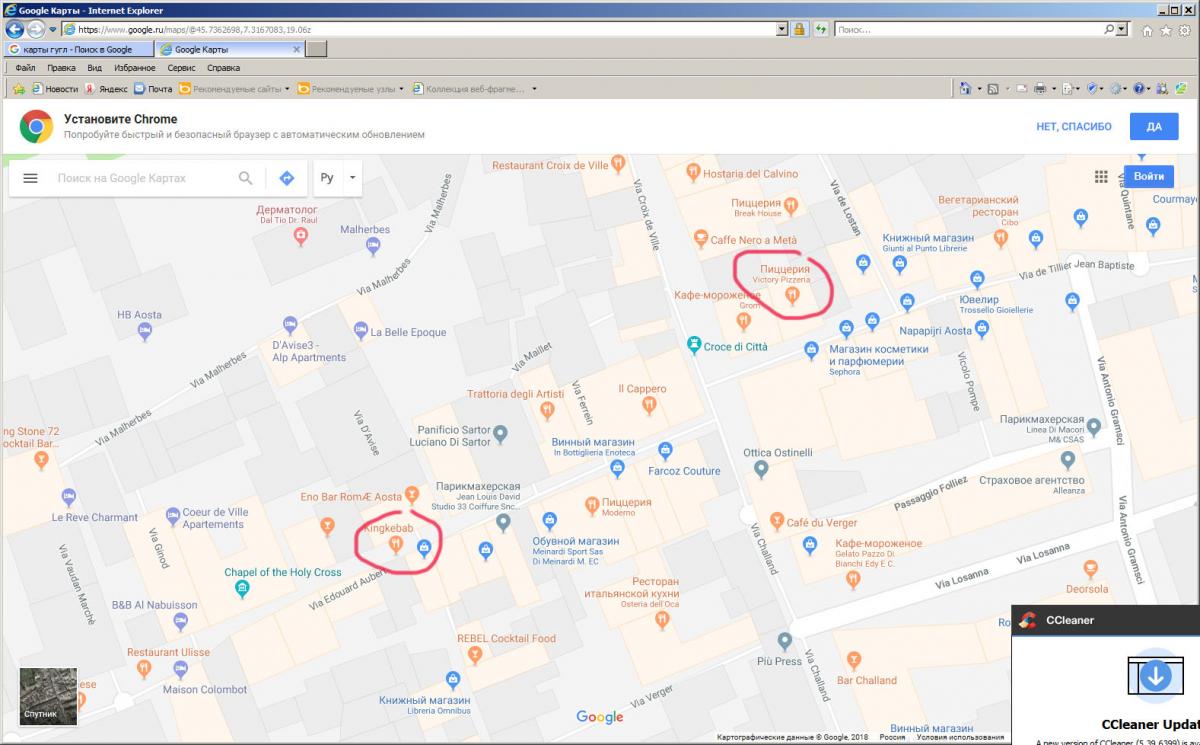Viewport: 1200px width, 745px height.
Task: Refresh the page with green arrows icon
Action: [x=821, y=29]
